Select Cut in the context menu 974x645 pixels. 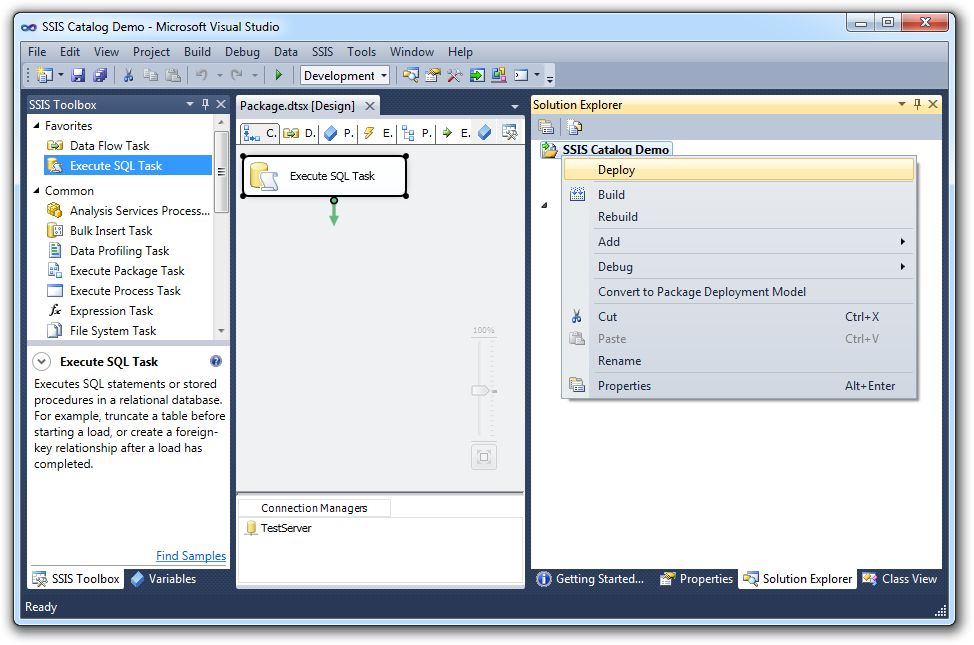[739, 317]
